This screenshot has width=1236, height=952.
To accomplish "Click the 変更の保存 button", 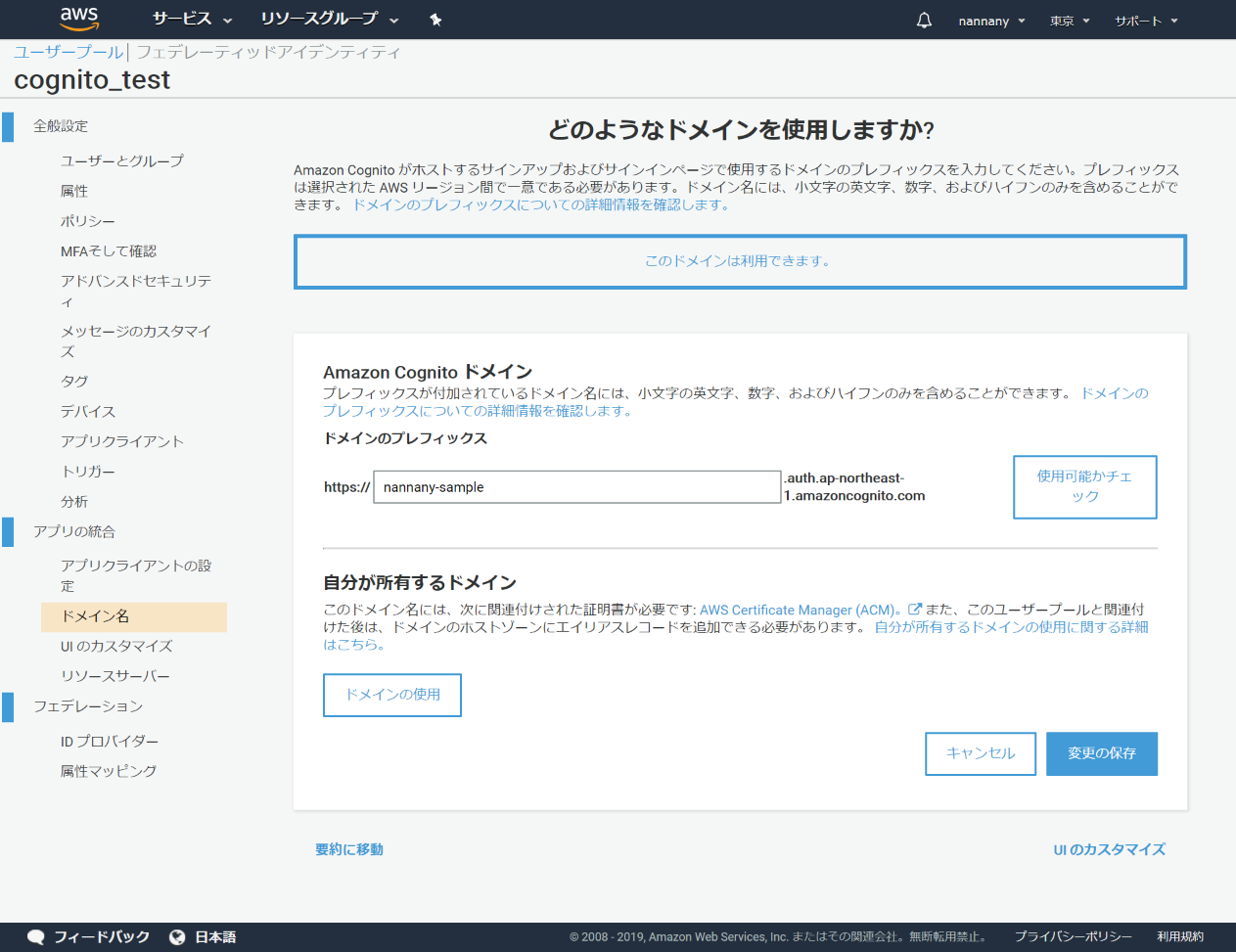I will pos(1102,753).
